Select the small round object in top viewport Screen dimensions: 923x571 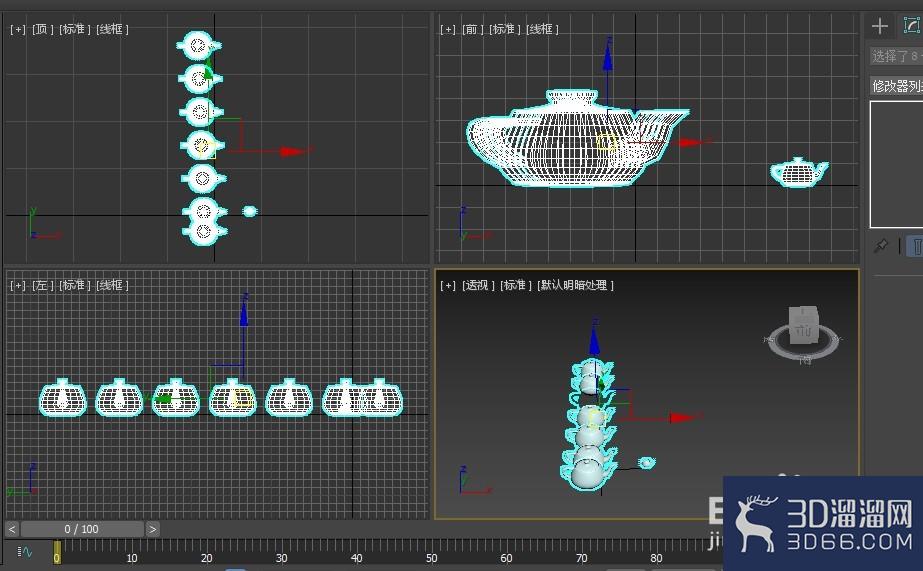[x=250, y=211]
